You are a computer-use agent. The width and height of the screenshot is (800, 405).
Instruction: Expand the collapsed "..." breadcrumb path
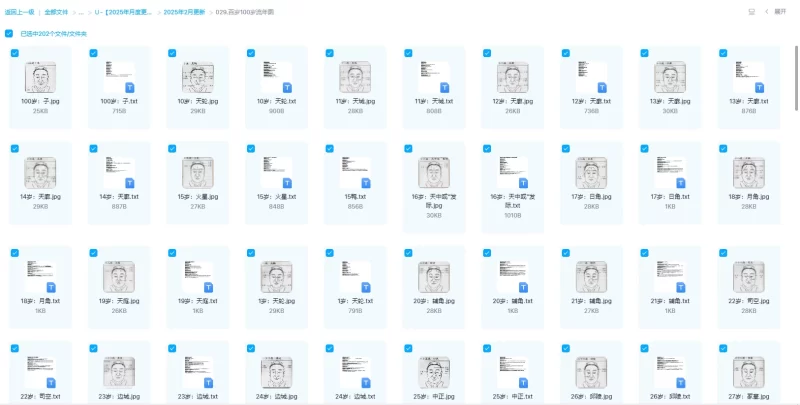(80, 12)
